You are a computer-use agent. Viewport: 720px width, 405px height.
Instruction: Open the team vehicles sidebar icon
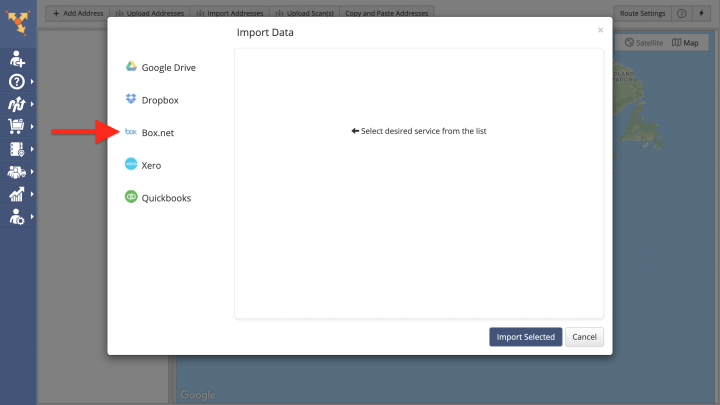(x=17, y=172)
